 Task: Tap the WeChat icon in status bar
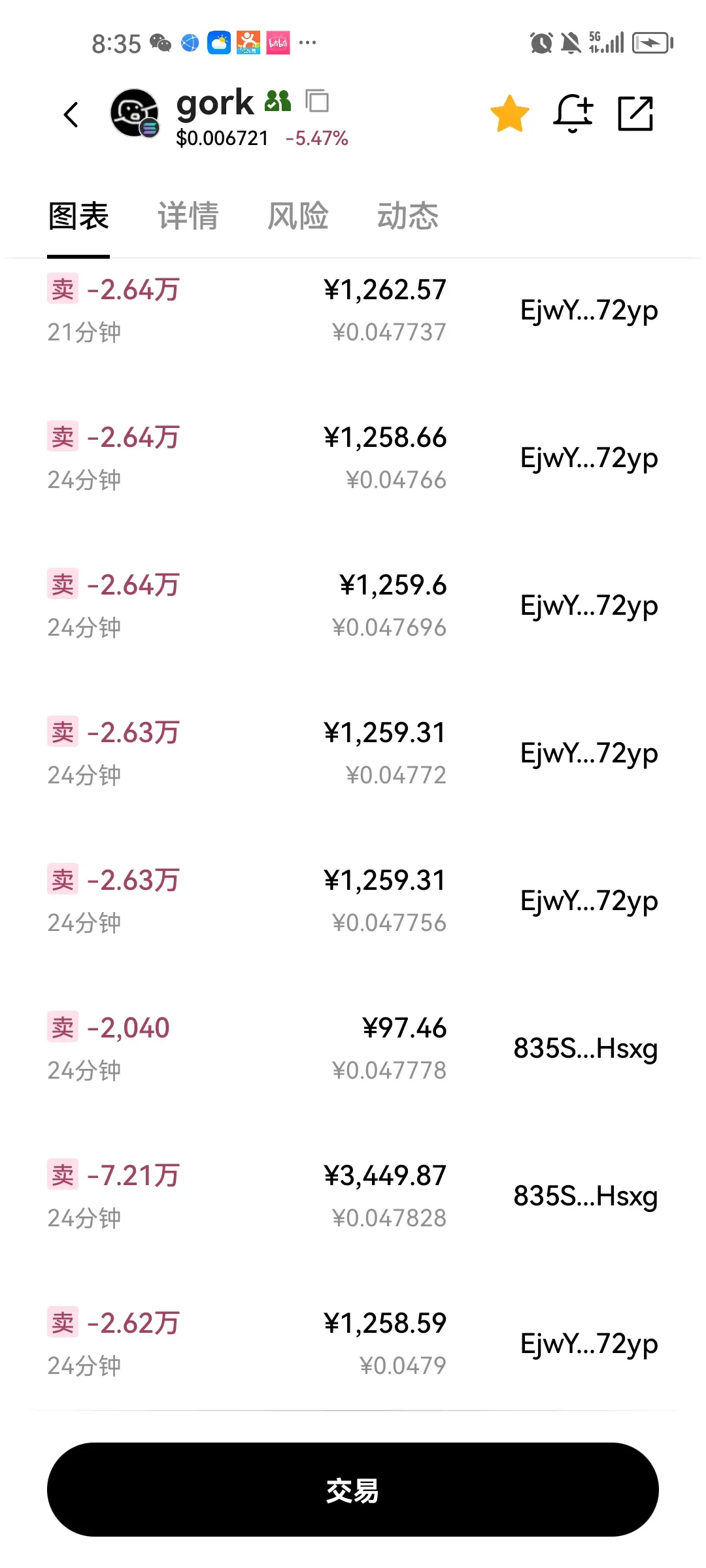coord(160,43)
